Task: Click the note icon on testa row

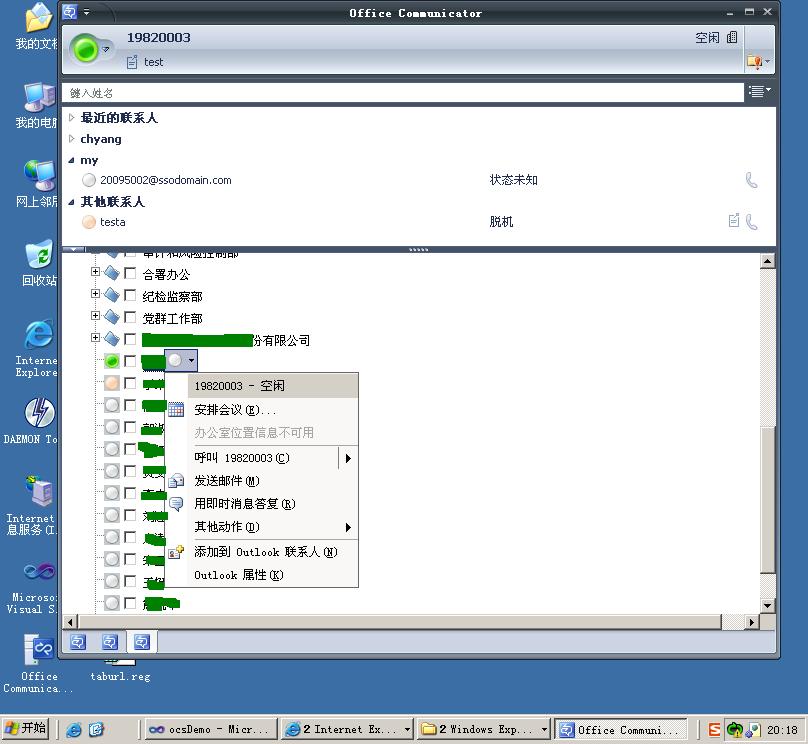Action: (734, 221)
